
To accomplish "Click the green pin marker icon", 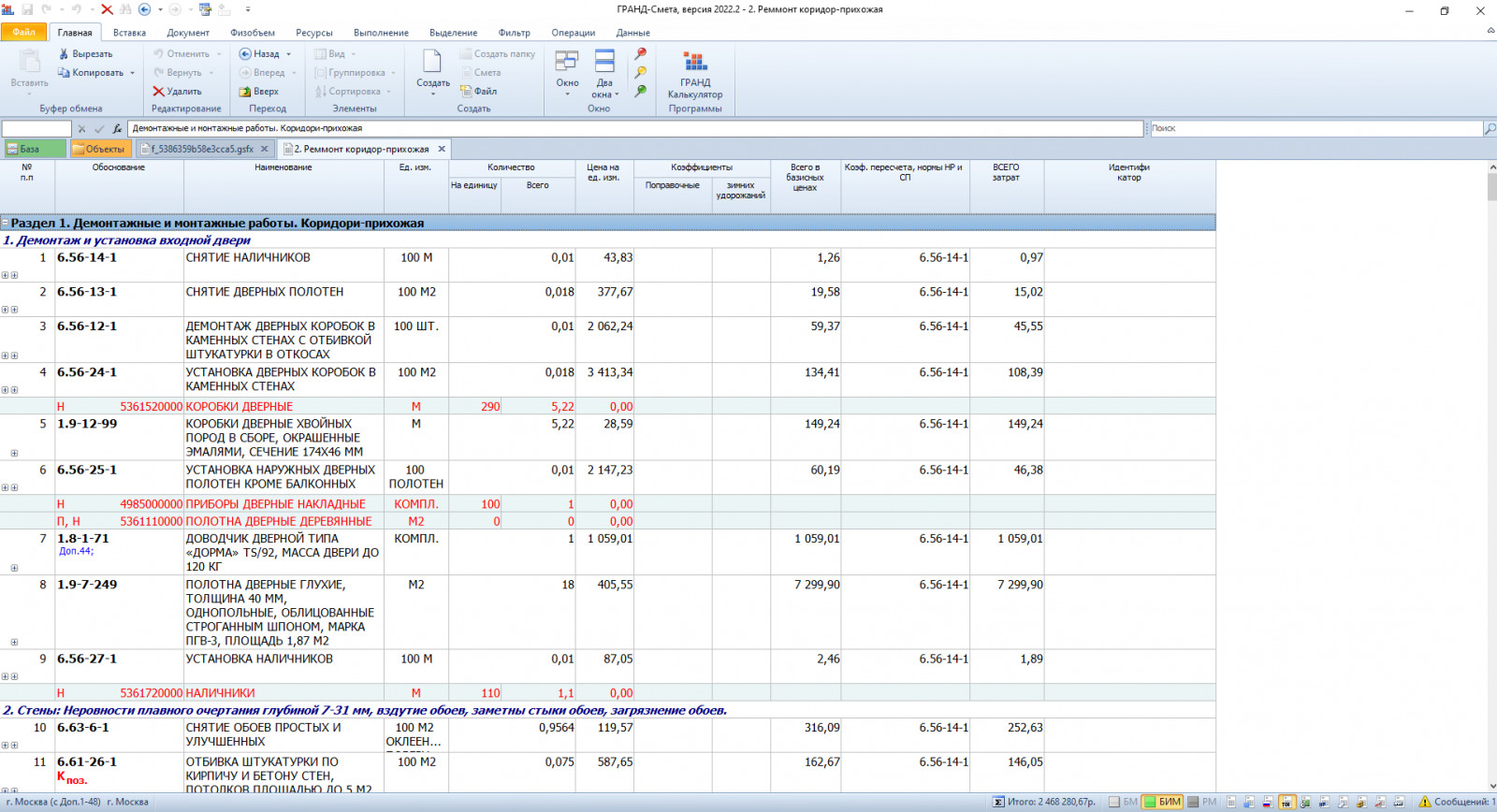I will point(640,92).
